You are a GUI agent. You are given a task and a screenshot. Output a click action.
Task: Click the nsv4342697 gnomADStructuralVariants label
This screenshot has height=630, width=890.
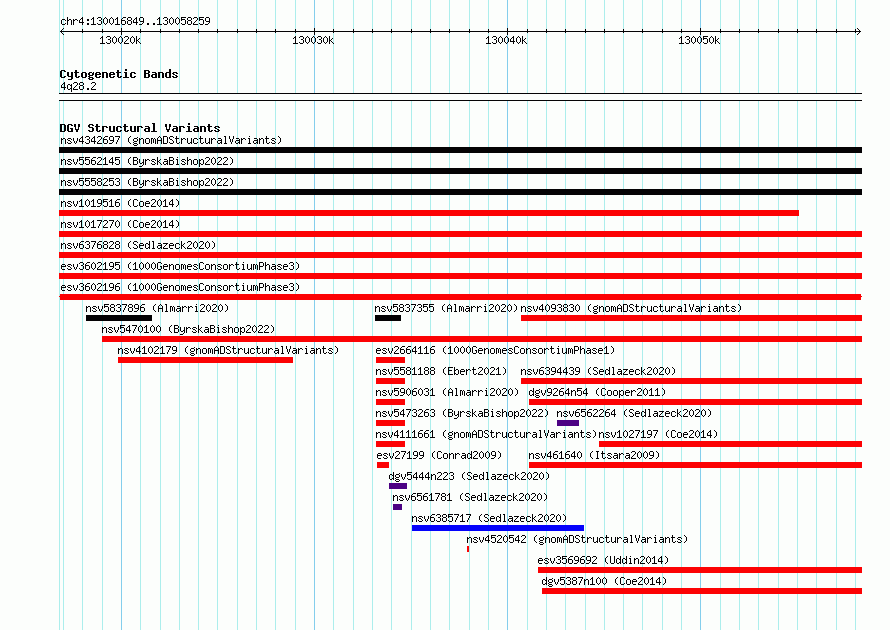[171, 140]
